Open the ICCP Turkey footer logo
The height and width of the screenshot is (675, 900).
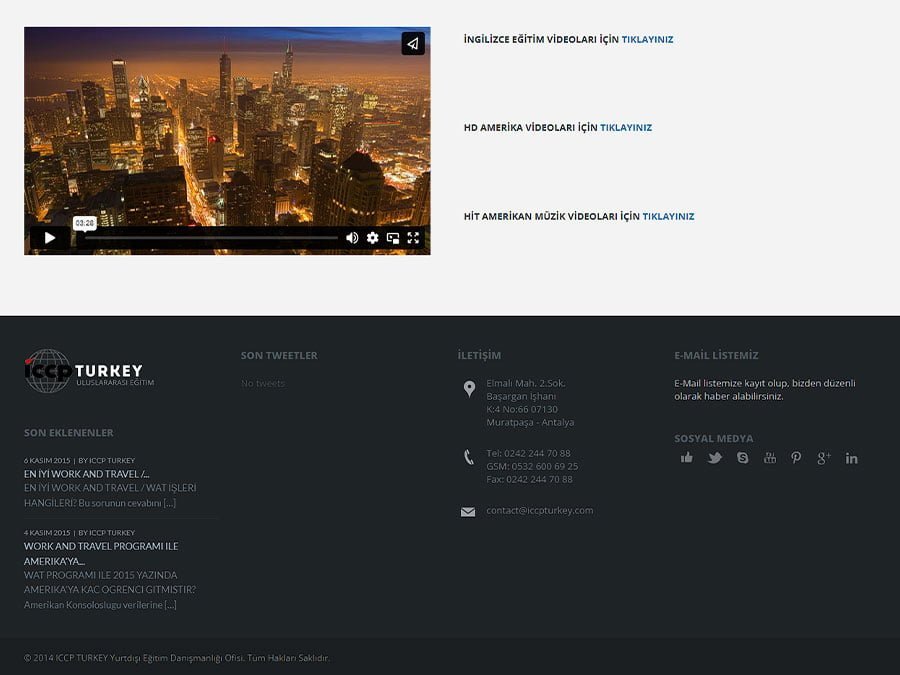[89, 371]
